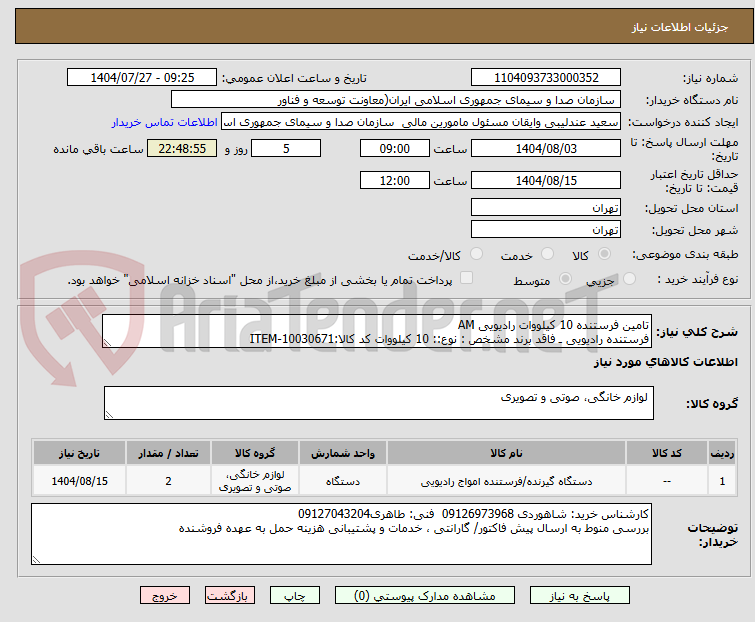Click the table date cell 1404/08/15
Viewport: 755px width, 622px height.
point(79,481)
